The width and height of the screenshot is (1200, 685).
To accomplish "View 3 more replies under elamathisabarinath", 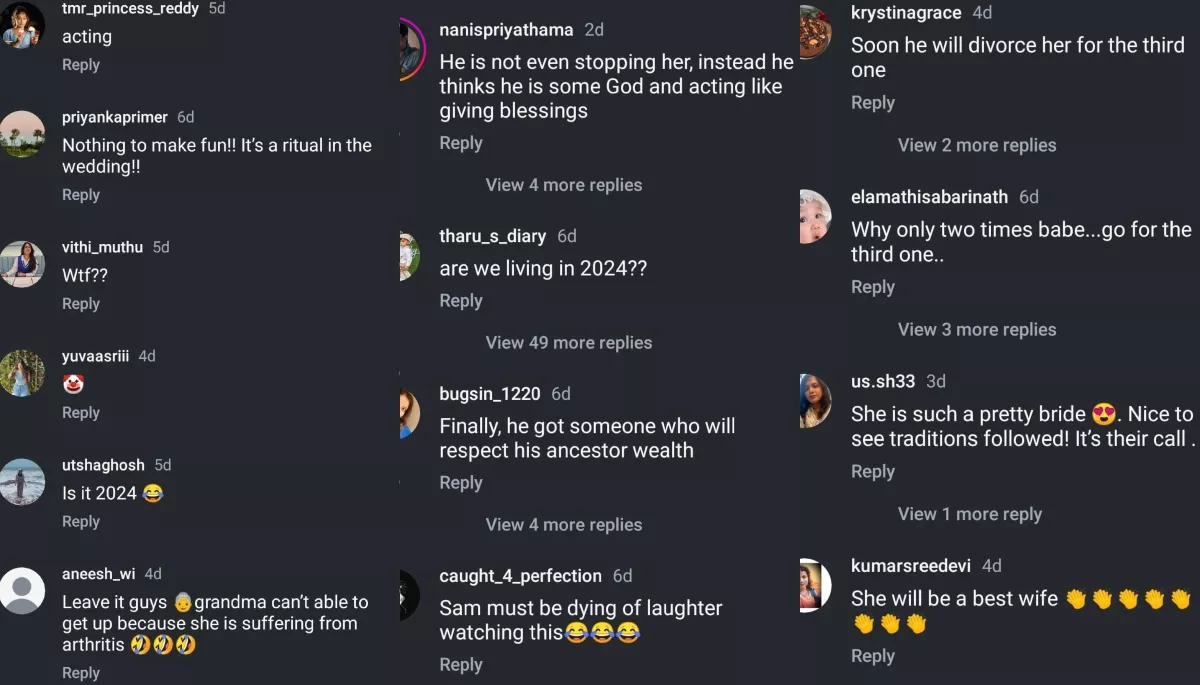I will (976, 330).
